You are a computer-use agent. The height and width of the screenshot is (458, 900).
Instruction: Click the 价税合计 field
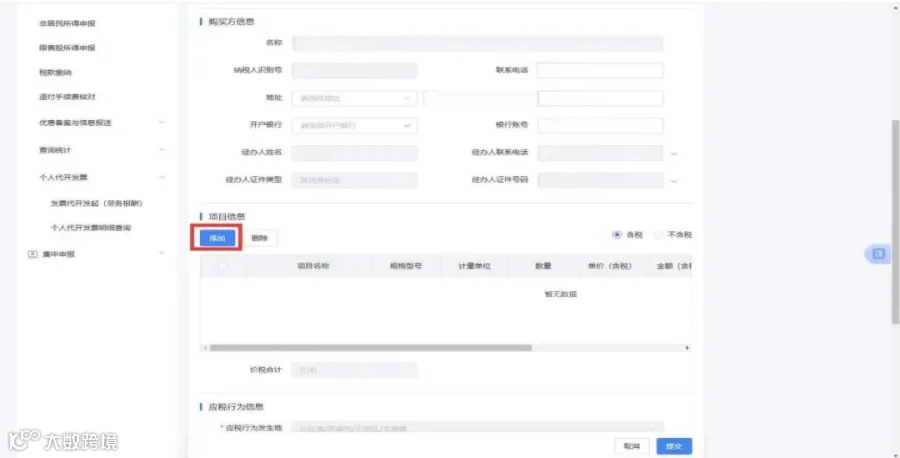point(354,370)
